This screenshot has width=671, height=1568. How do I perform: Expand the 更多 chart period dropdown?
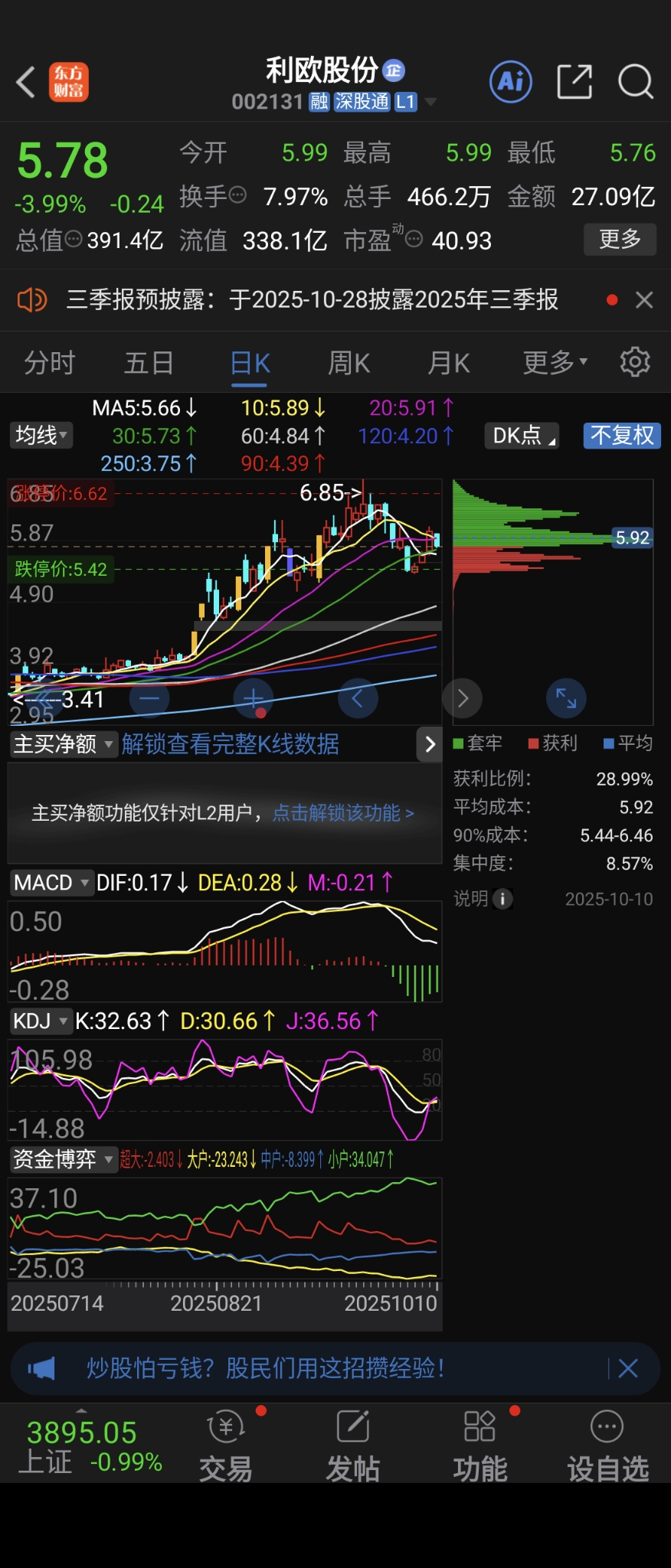click(x=555, y=363)
